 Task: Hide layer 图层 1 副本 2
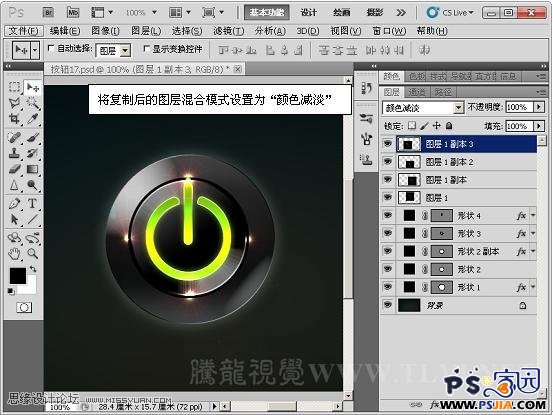click(x=388, y=161)
